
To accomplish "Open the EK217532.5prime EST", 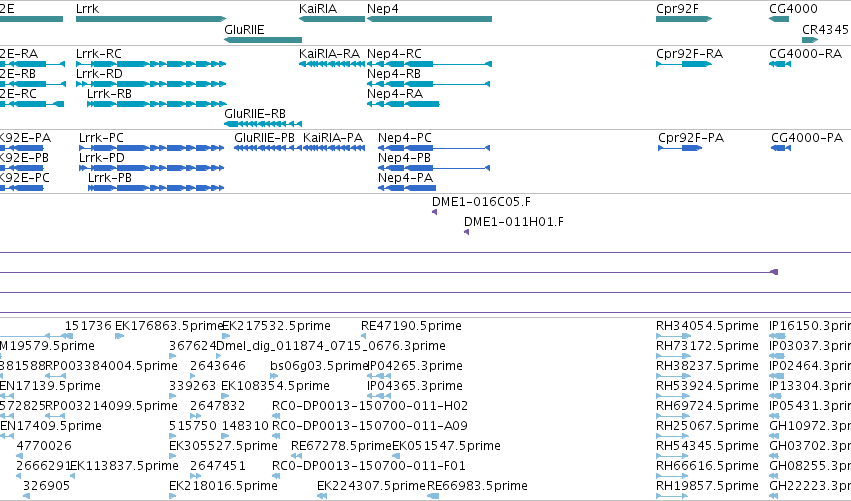I will tap(225, 336).
